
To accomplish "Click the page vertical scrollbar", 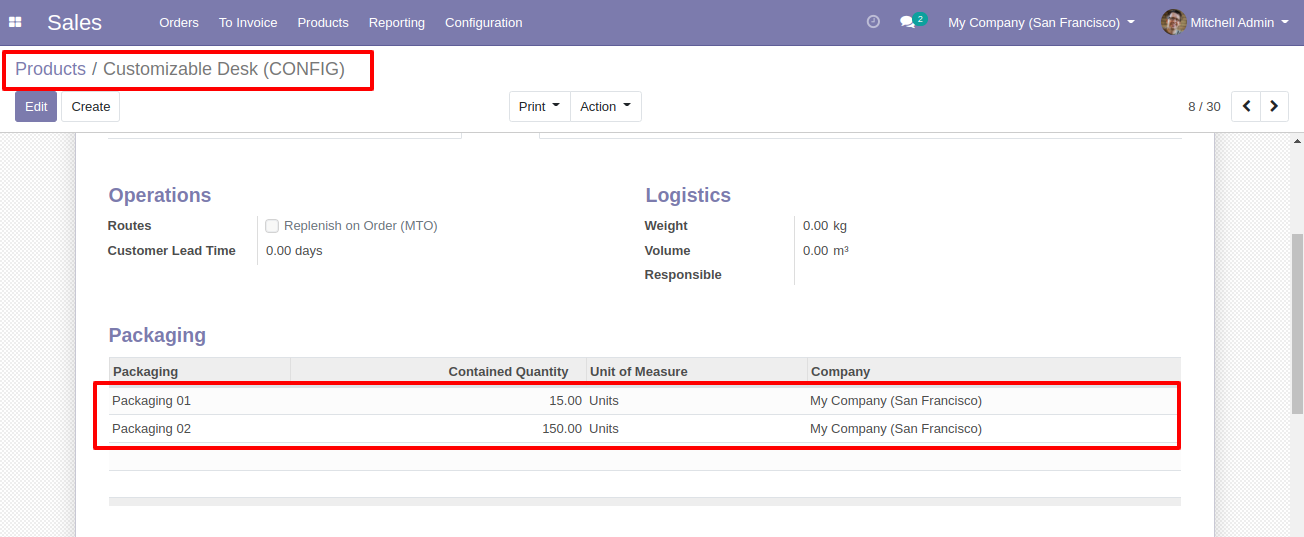I will (1297, 323).
